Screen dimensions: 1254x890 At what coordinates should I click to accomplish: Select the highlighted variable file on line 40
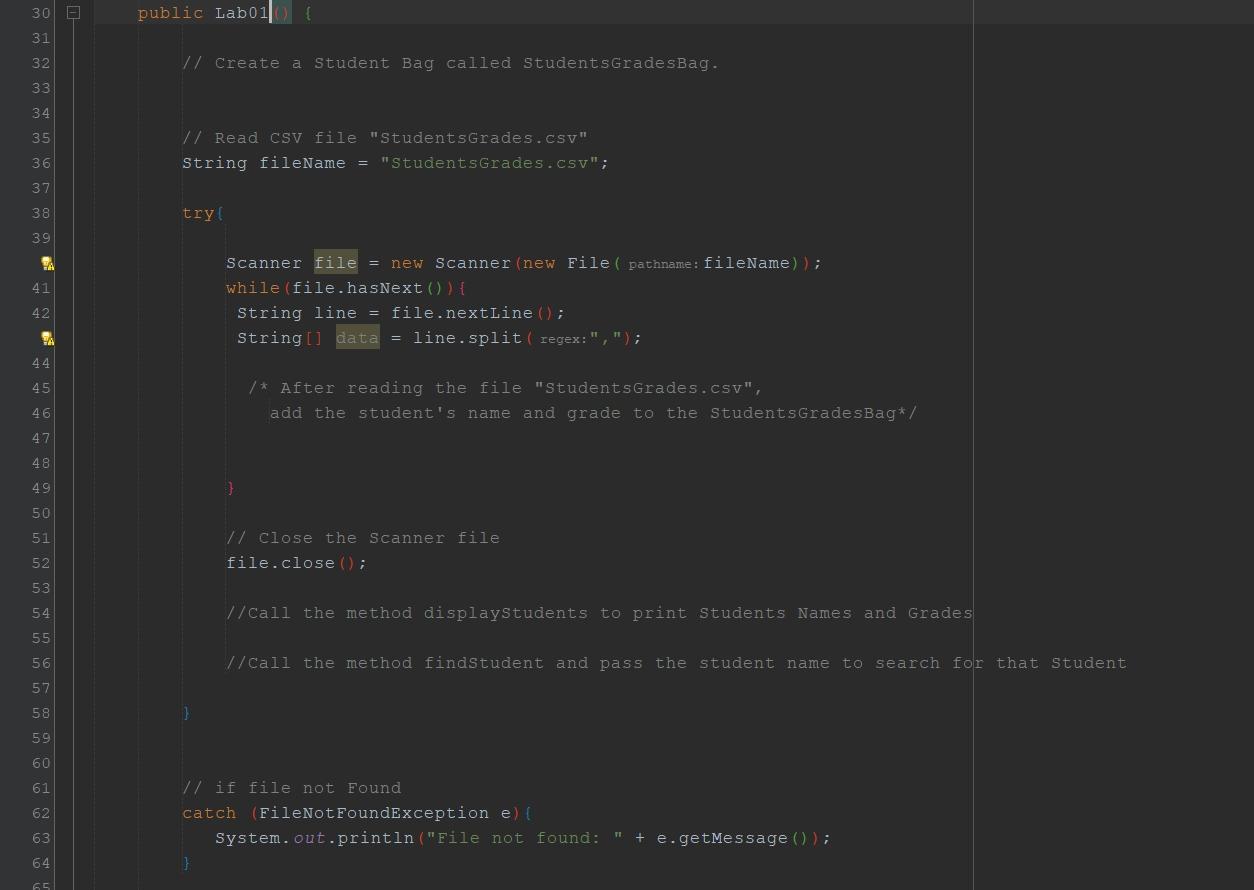pyautogui.click(x=335, y=263)
